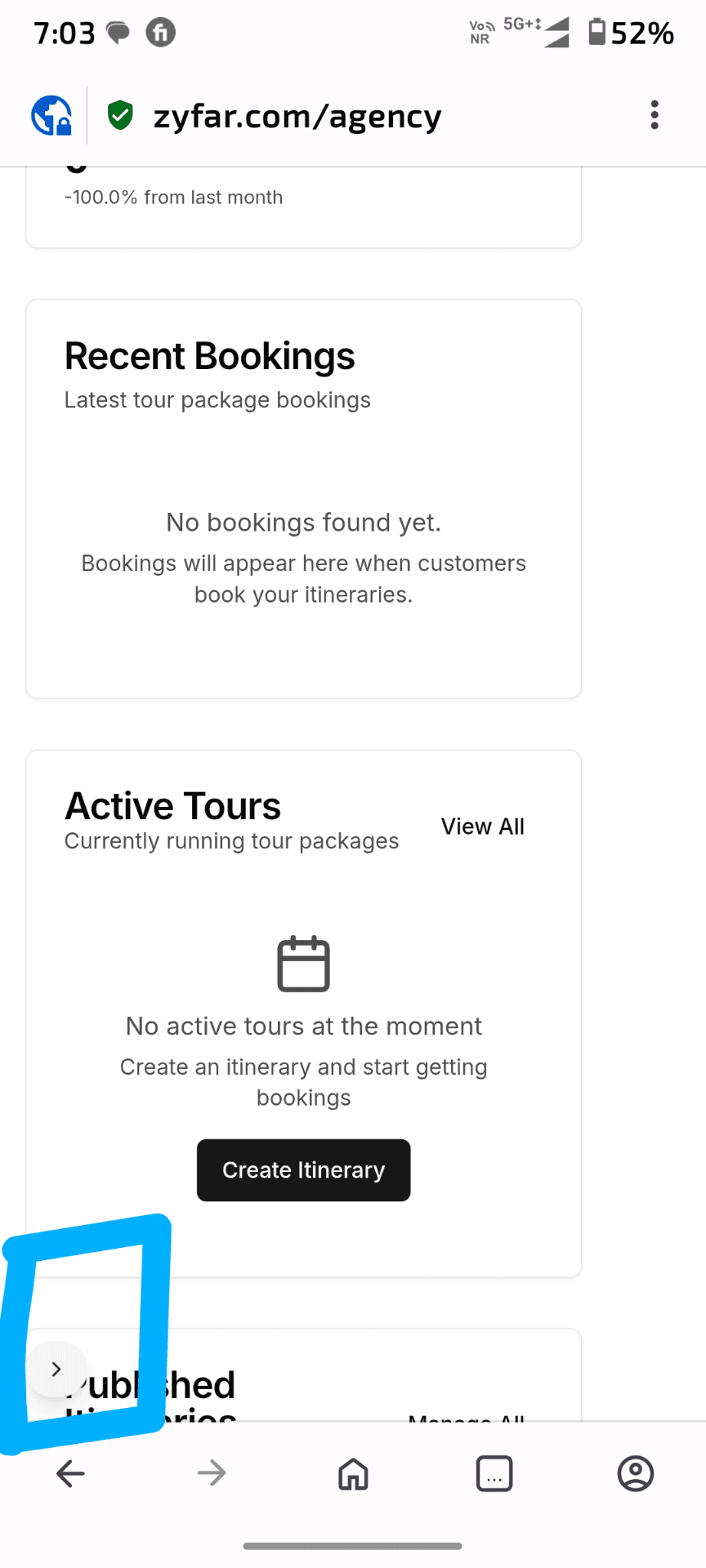Tap the globe-lock site info icon
706x1568 pixels.
click(x=51, y=115)
